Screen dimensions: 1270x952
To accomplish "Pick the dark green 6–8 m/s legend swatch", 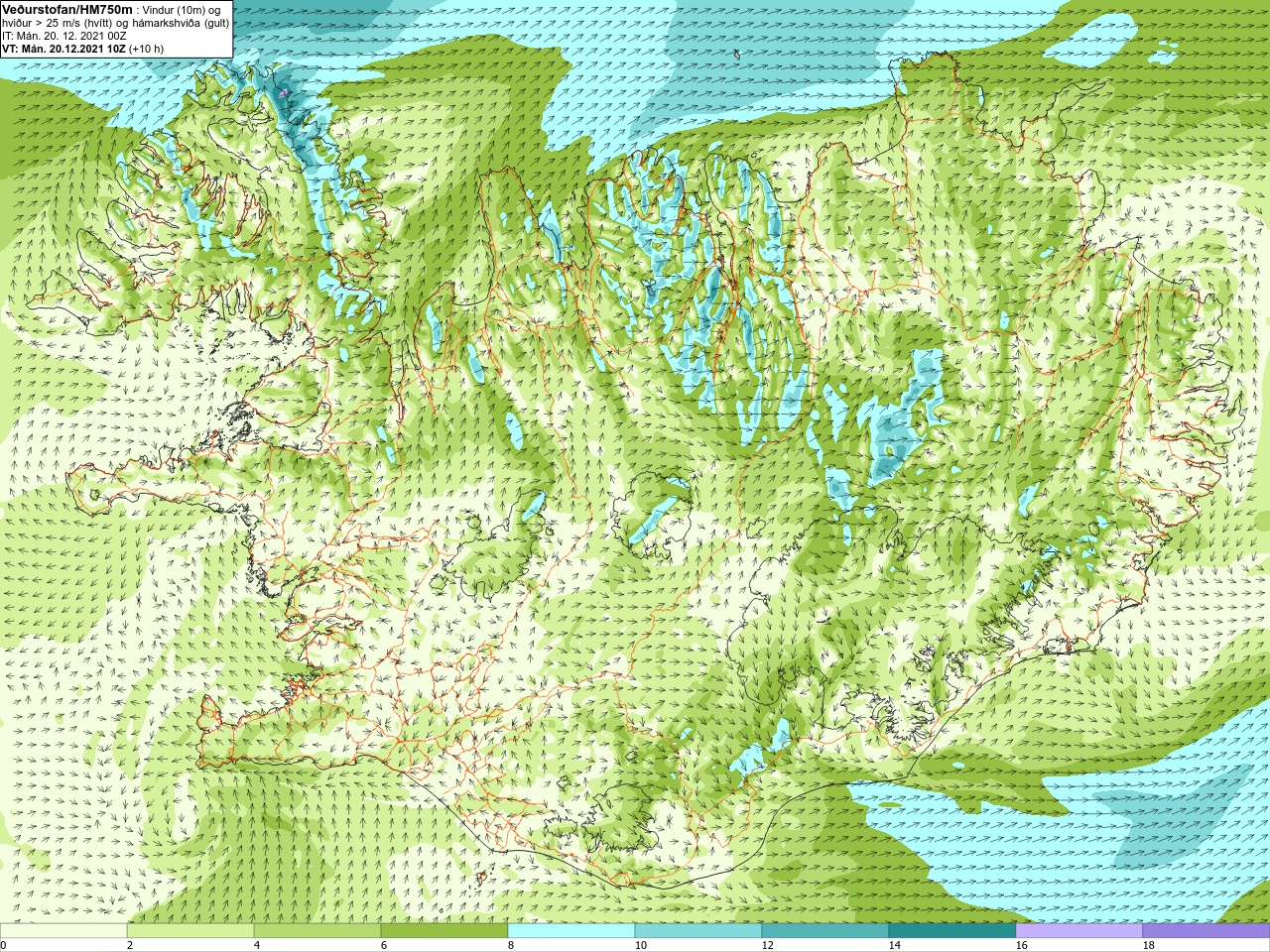I will (444, 931).
